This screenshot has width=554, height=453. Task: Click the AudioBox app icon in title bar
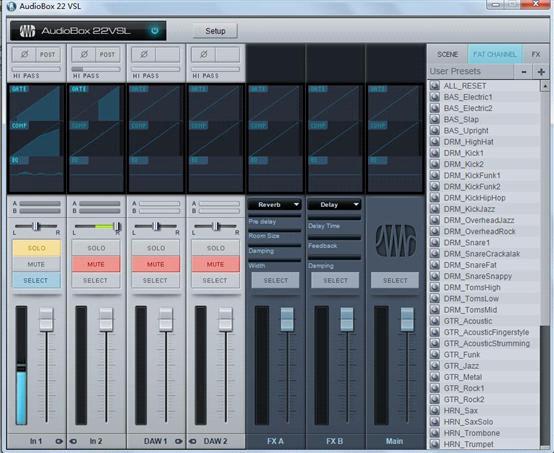pos(11,6)
